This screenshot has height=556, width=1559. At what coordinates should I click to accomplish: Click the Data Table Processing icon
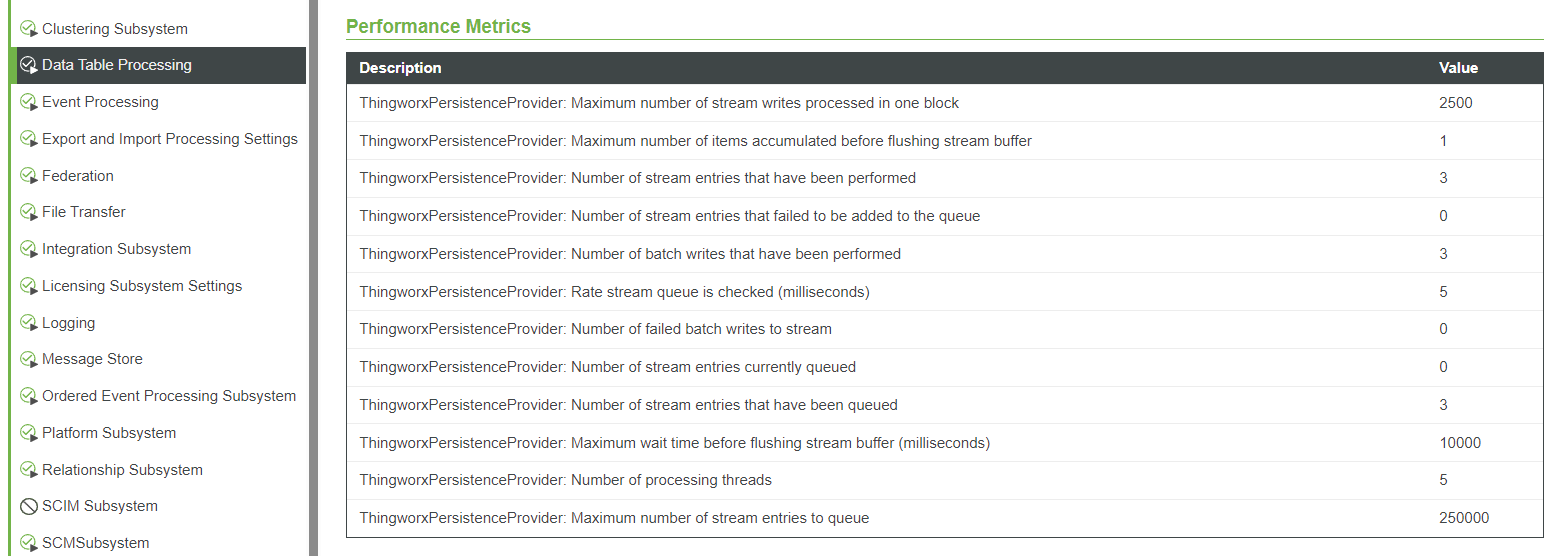click(x=29, y=65)
